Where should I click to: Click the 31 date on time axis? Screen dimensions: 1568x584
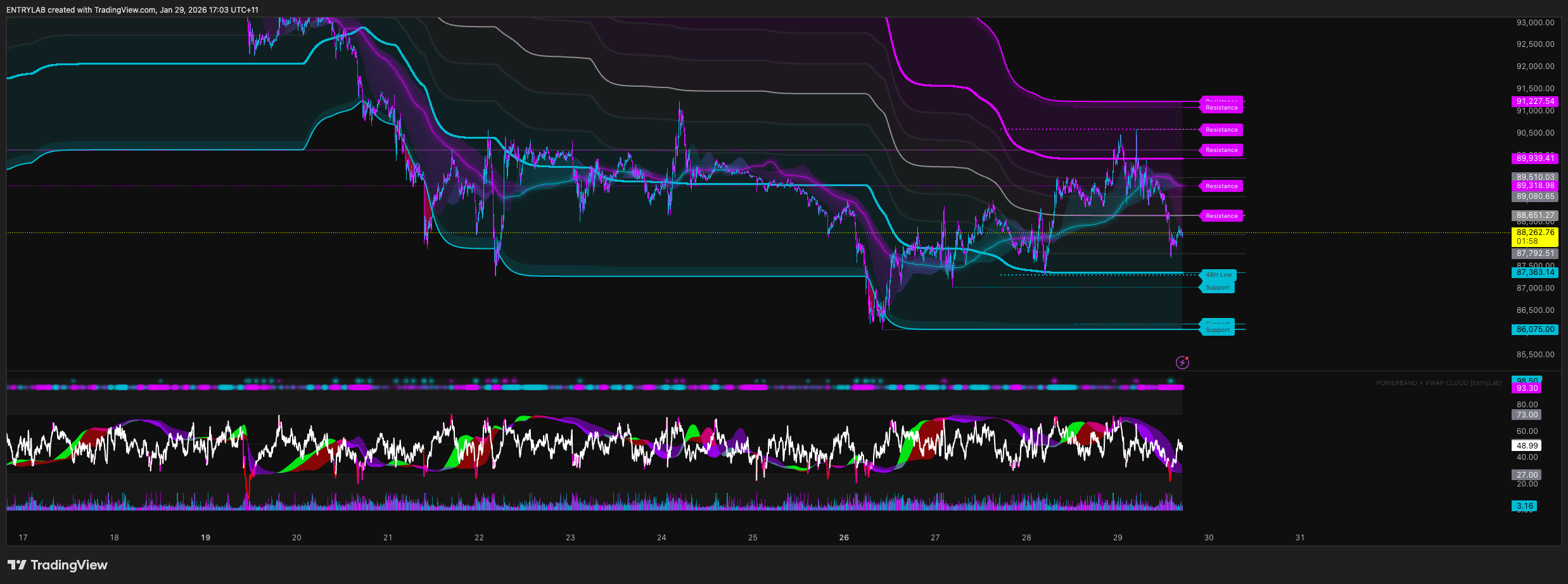pyautogui.click(x=1300, y=538)
